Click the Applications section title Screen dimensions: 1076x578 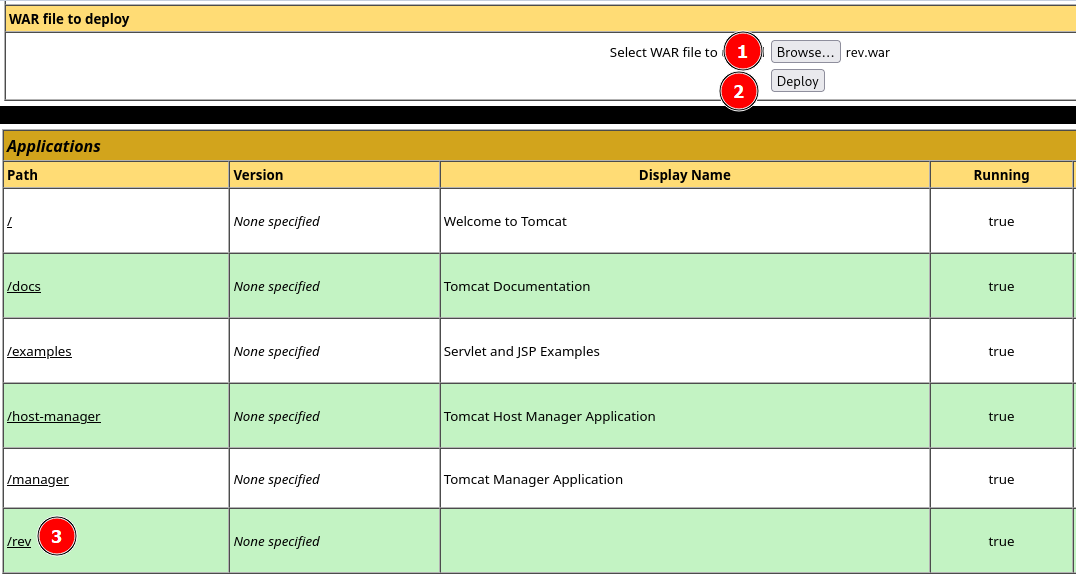point(54,146)
